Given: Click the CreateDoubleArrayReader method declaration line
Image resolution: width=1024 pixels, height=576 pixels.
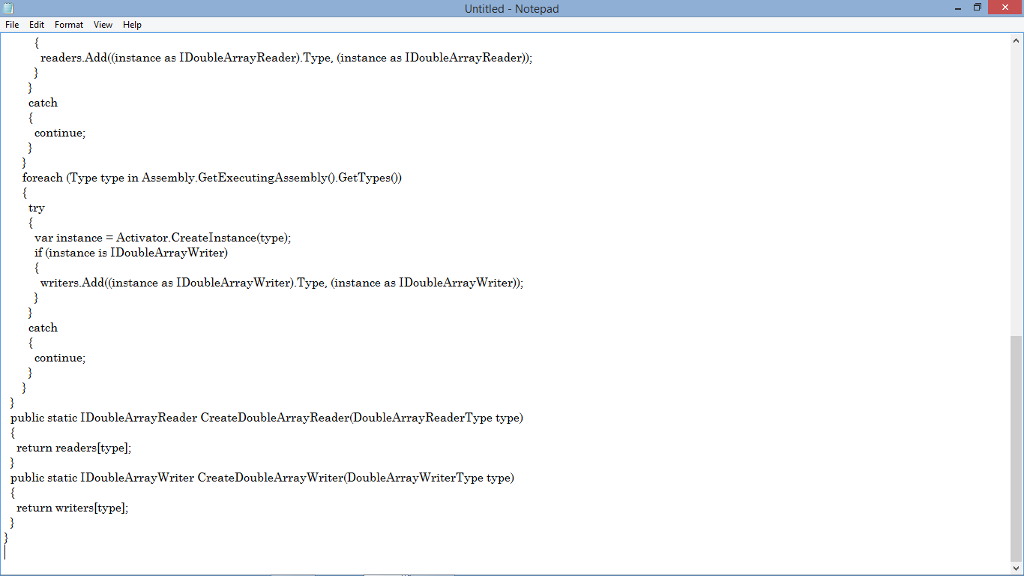Looking at the screenshot, I should (266, 418).
